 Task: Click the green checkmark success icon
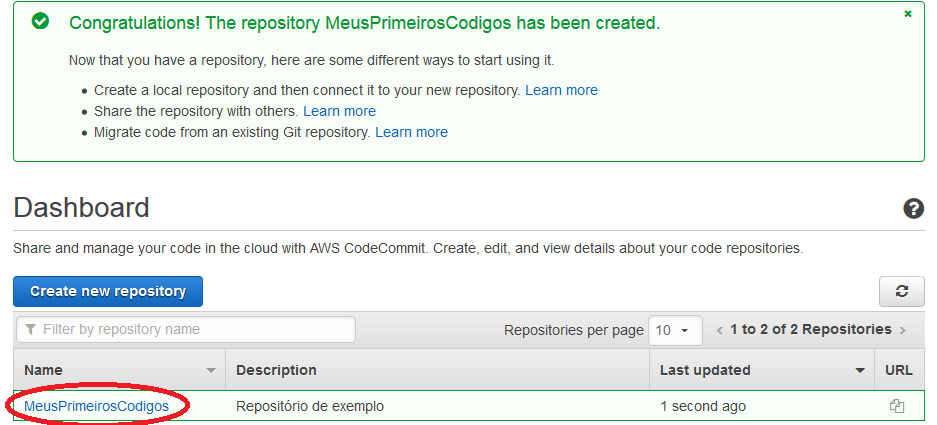pyautogui.click(x=40, y=22)
